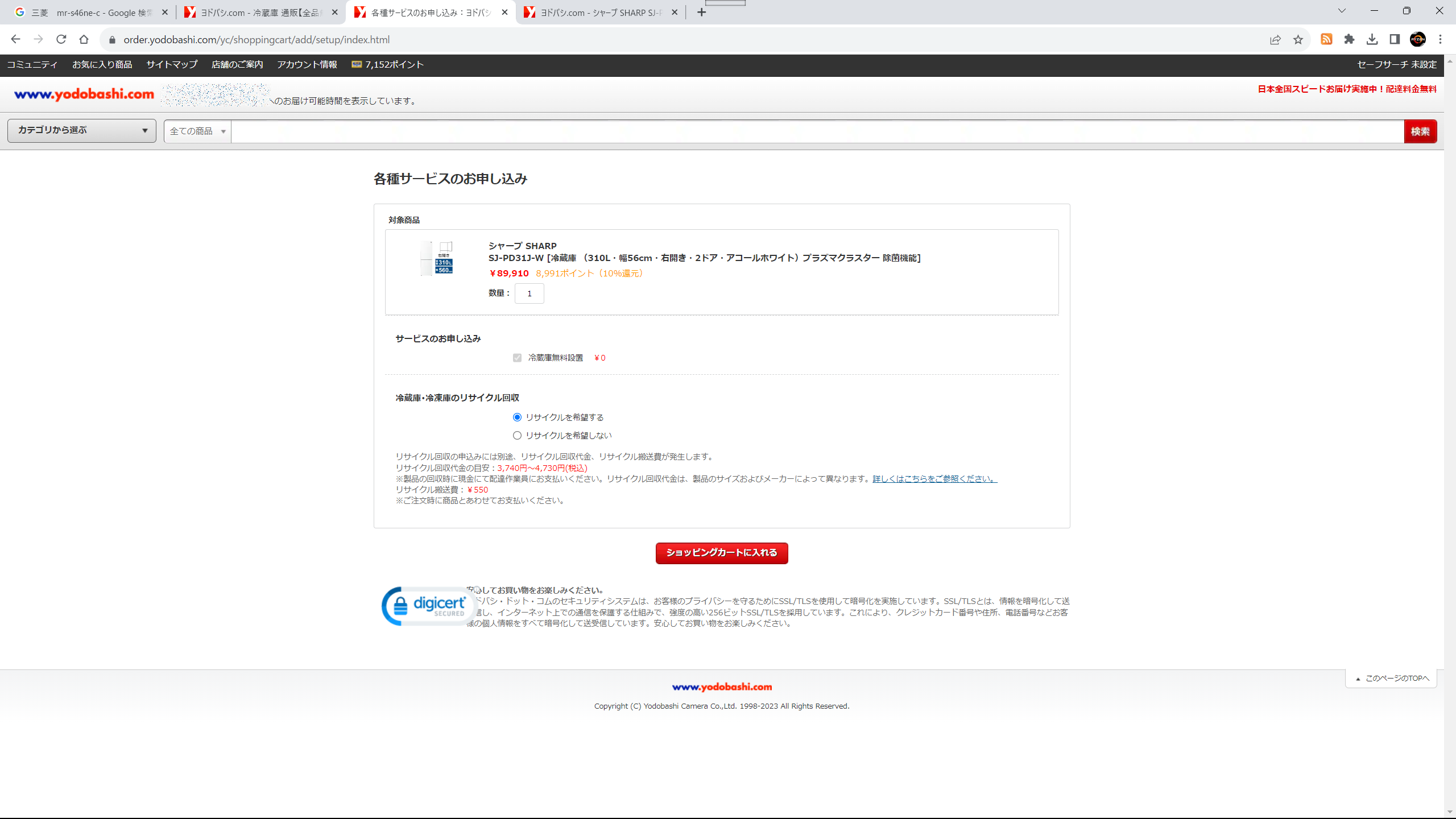Open the downloads icon in toolbar
This screenshot has height=819, width=1456.
click(1372, 39)
